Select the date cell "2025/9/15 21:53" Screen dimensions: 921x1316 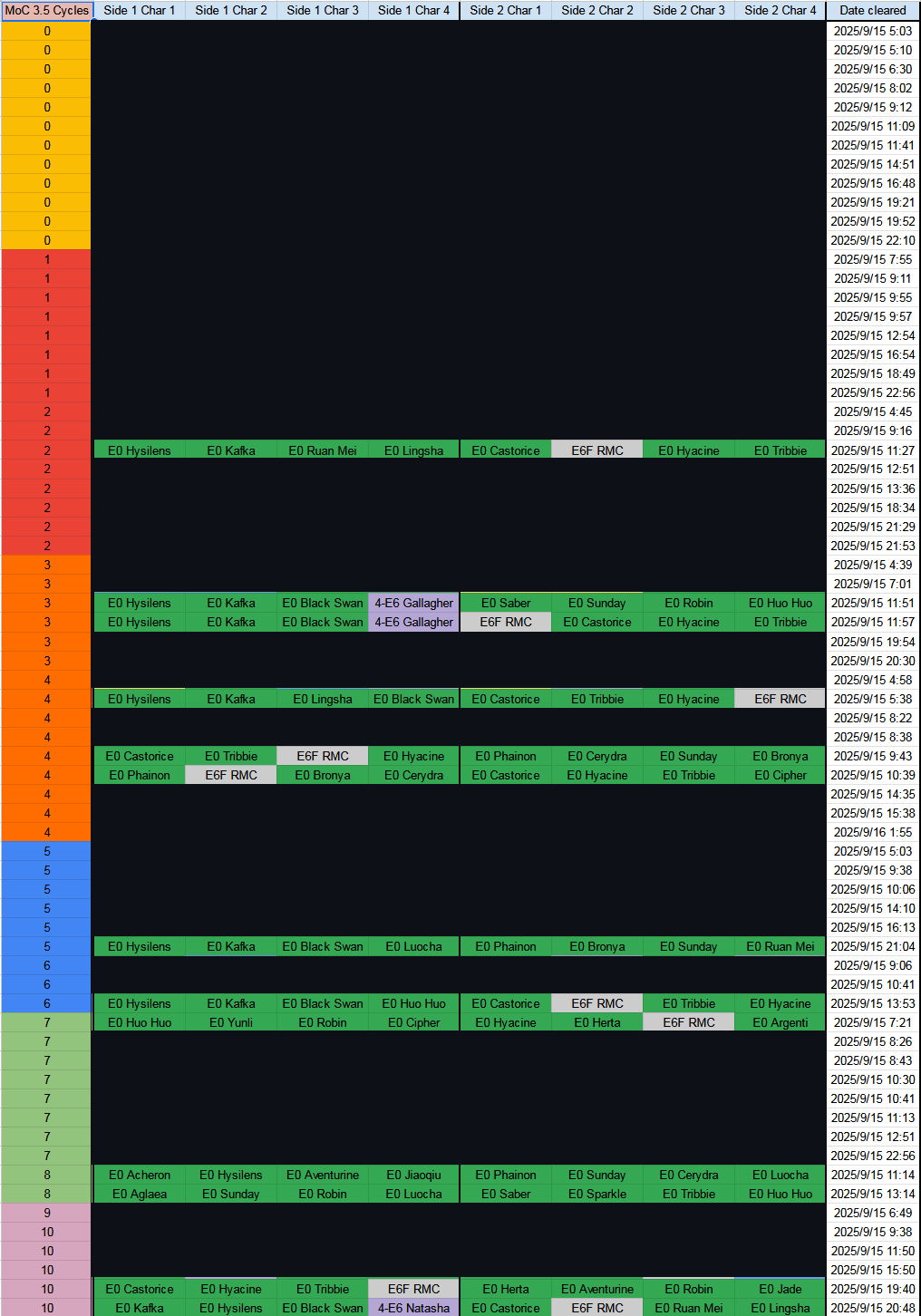pyautogui.click(x=873, y=546)
